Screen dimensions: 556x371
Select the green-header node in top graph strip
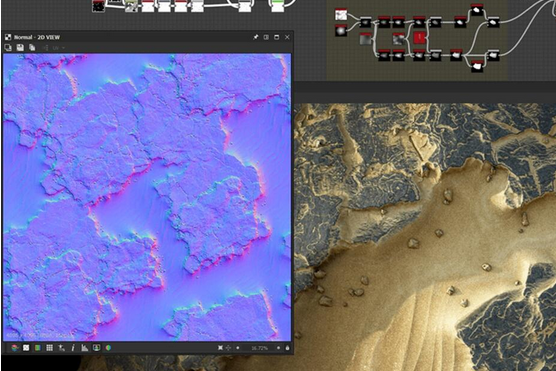[x=277, y=5]
